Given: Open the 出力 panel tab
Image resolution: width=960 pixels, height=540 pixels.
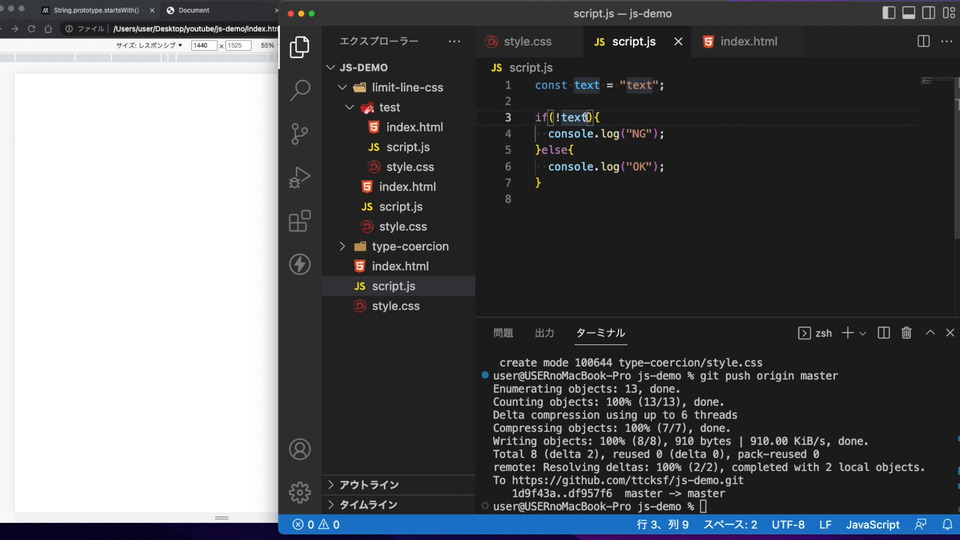Looking at the screenshot, I should tap(544, 333).
